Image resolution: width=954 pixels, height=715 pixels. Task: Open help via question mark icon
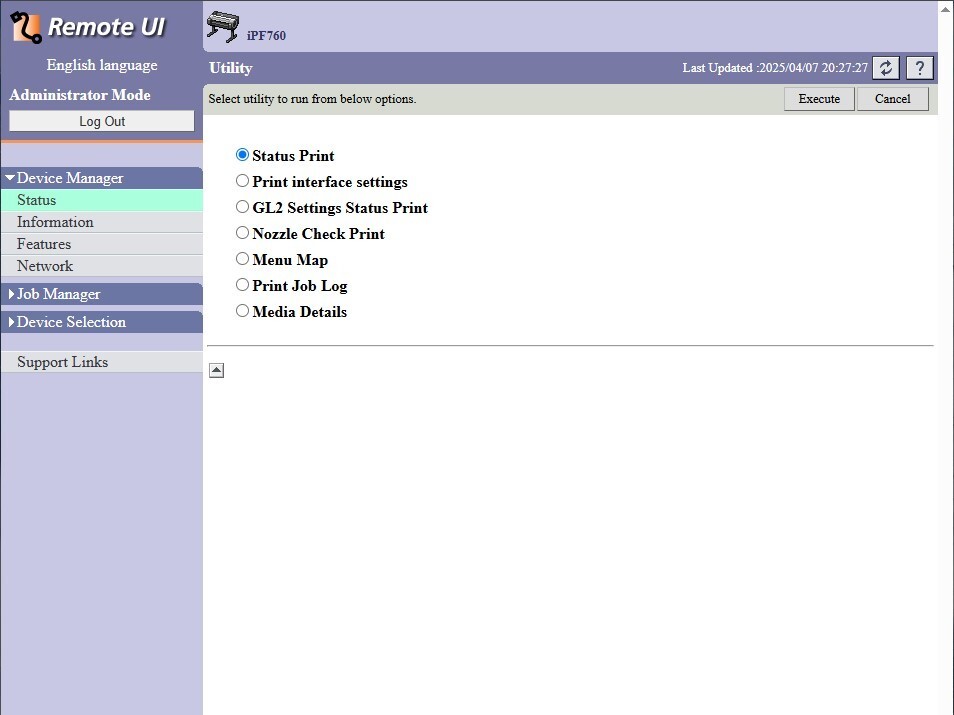[919, 68]
